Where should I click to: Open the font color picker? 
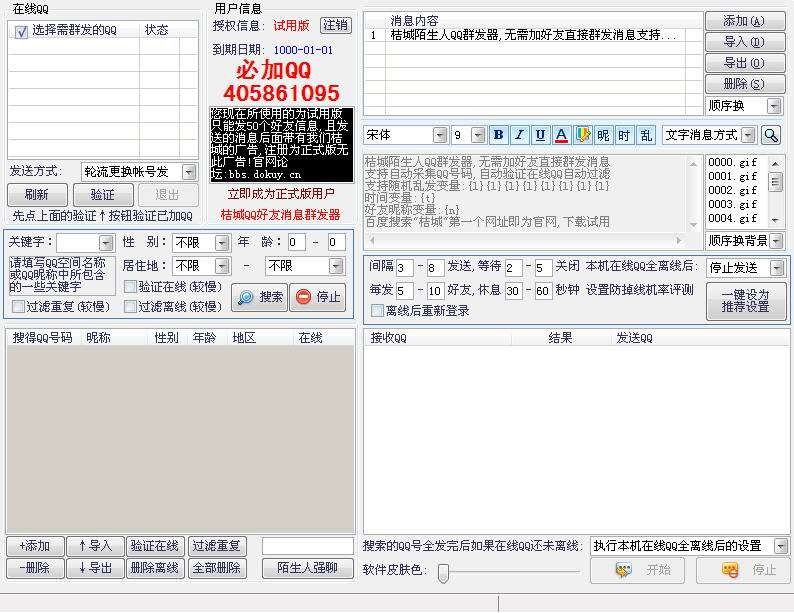pyautogui.click(x=561, y=135)
